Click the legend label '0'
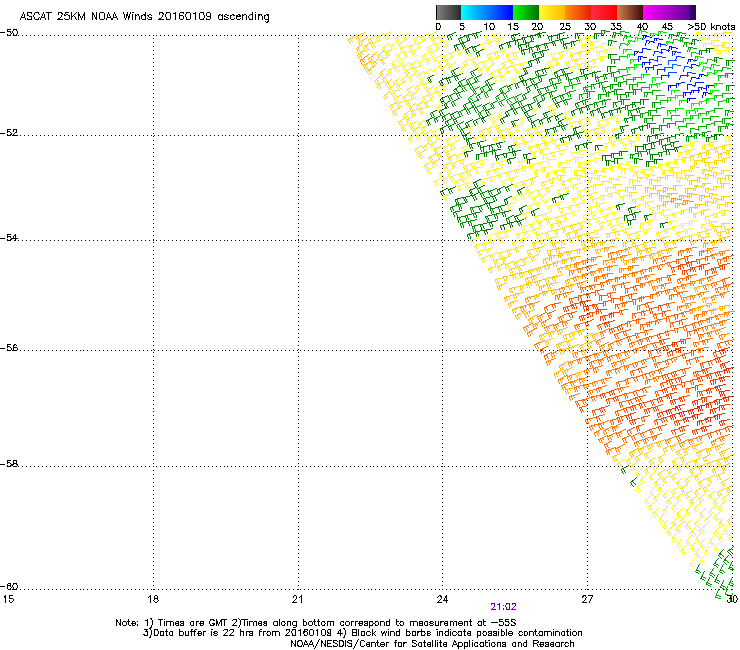 438,27
